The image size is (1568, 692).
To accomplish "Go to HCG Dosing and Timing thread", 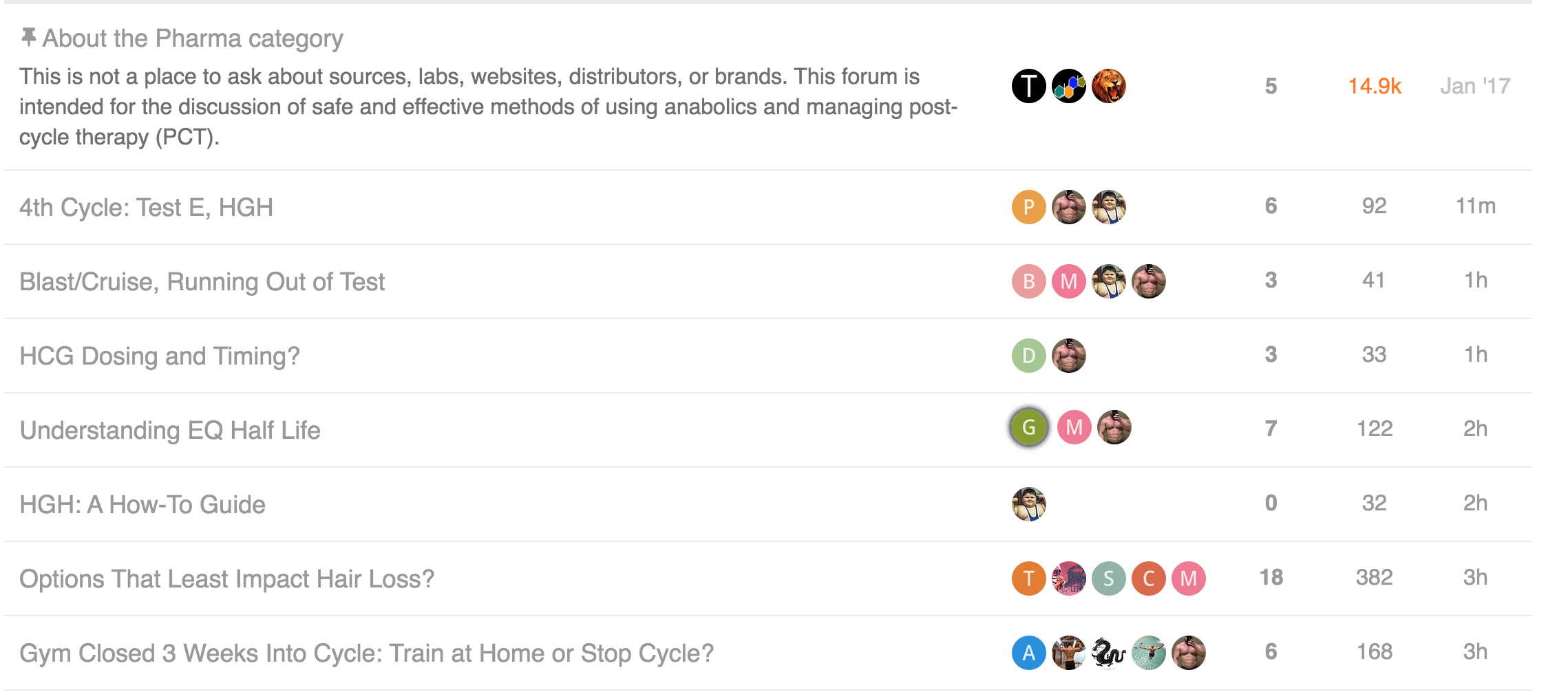I will [159, 356].
